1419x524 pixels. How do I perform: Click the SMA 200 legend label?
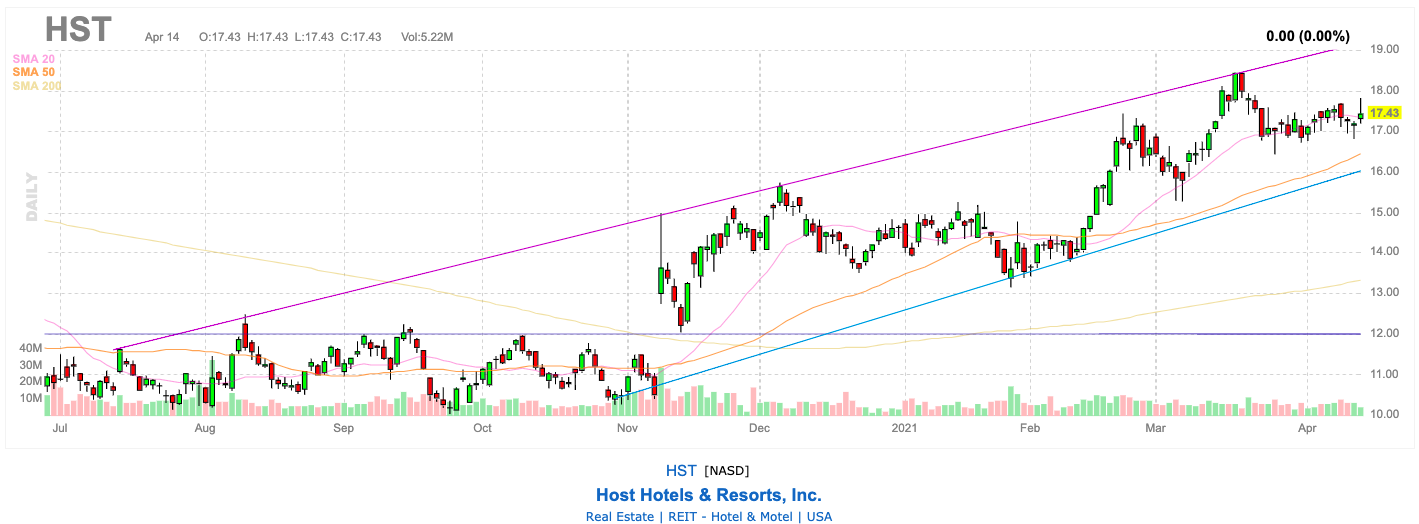point(35,87)
